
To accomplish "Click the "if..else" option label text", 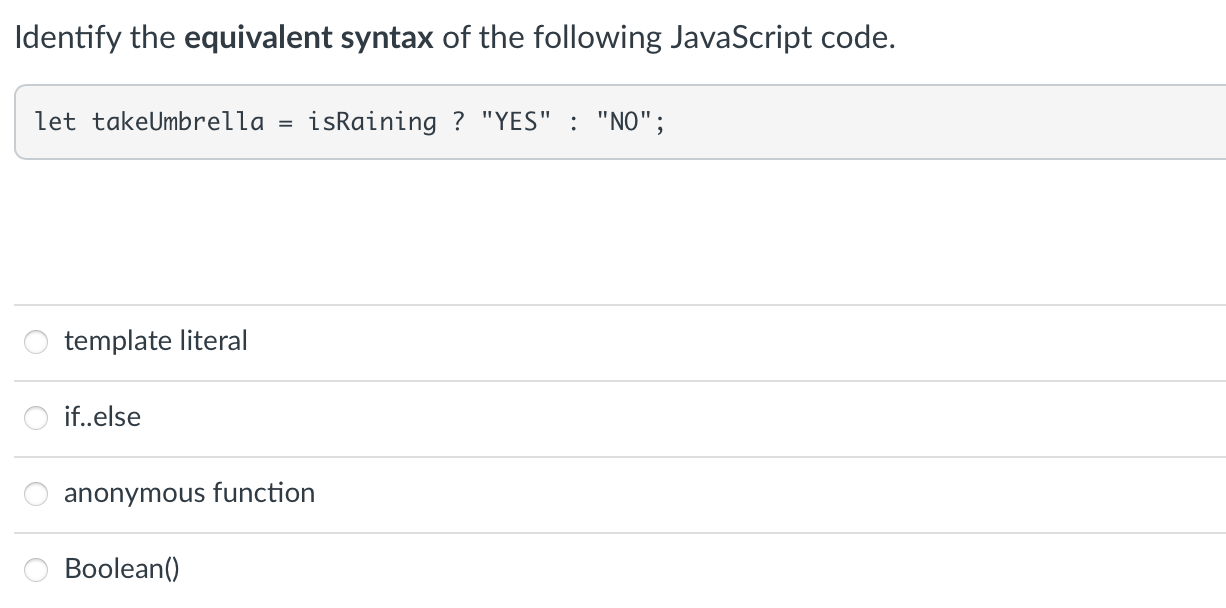I will [x=101, y=418].
